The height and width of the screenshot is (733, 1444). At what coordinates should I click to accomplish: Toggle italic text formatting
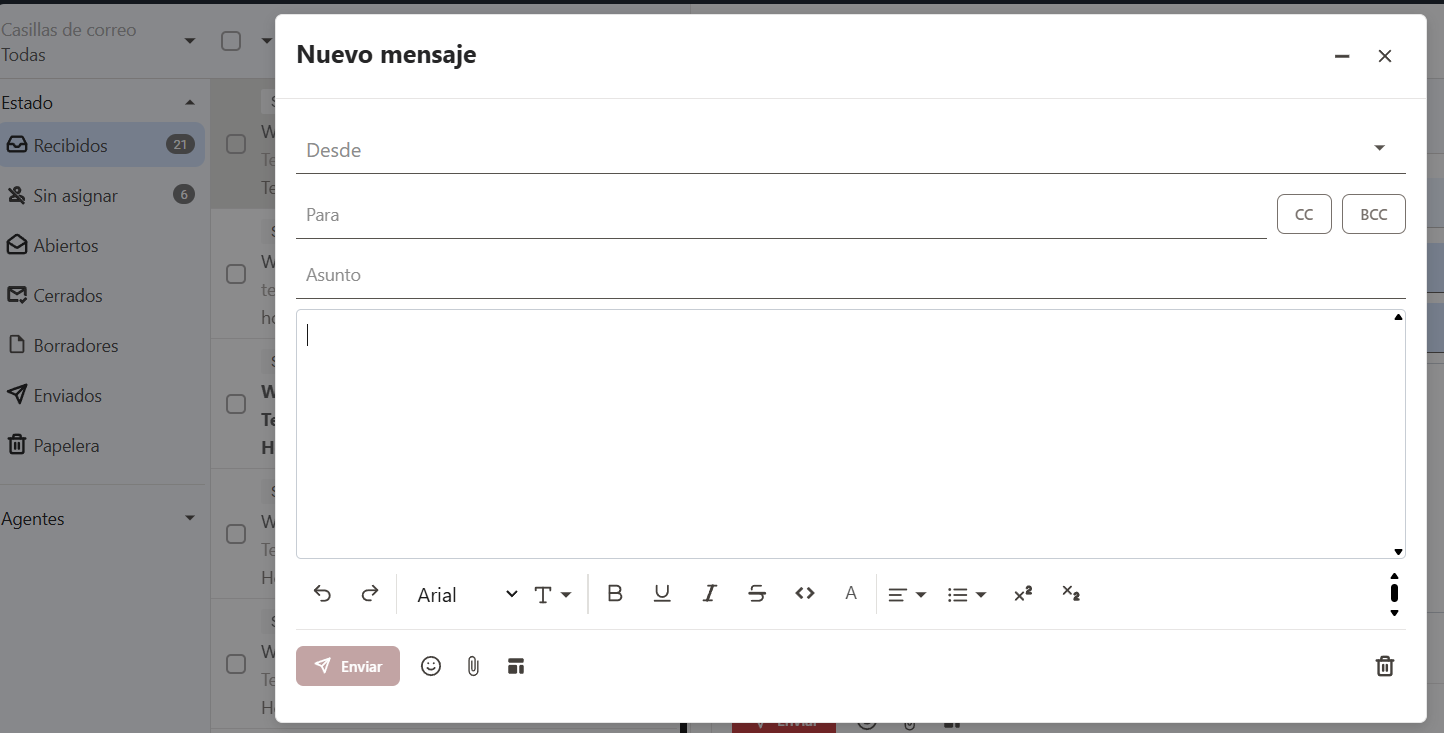[x=709, y=594]
